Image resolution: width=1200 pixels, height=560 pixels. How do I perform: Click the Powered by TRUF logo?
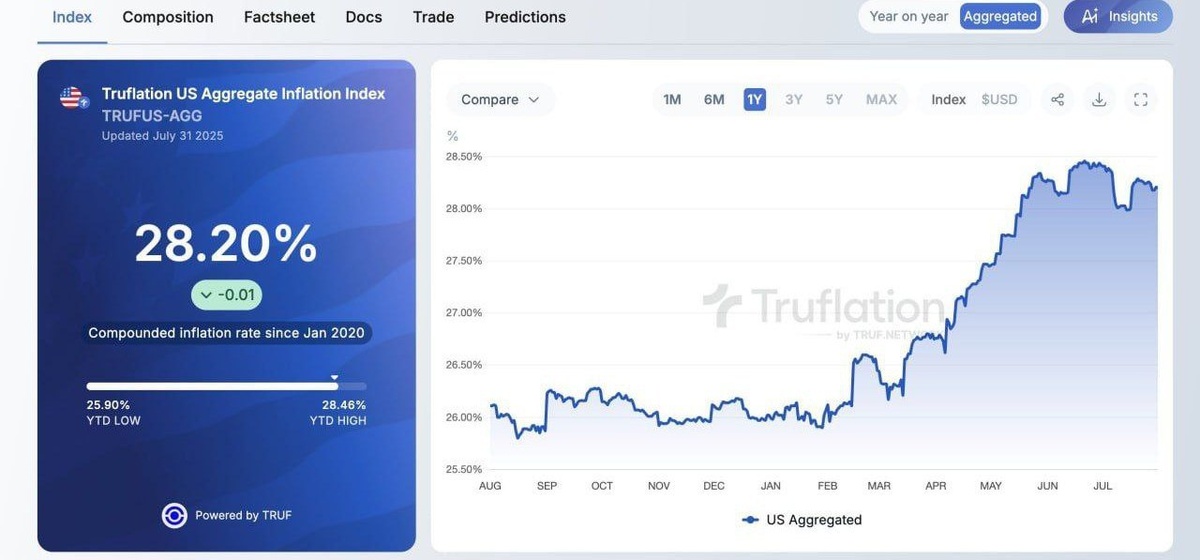(x=174, y=515)
